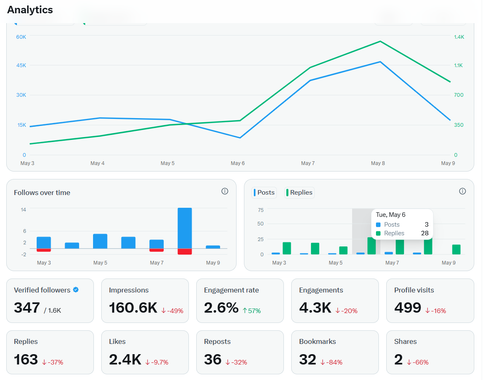This screenshot has width=489, height=380.
Task: Click the tall May 8 follows bar
Action: [x=185, y=228]
